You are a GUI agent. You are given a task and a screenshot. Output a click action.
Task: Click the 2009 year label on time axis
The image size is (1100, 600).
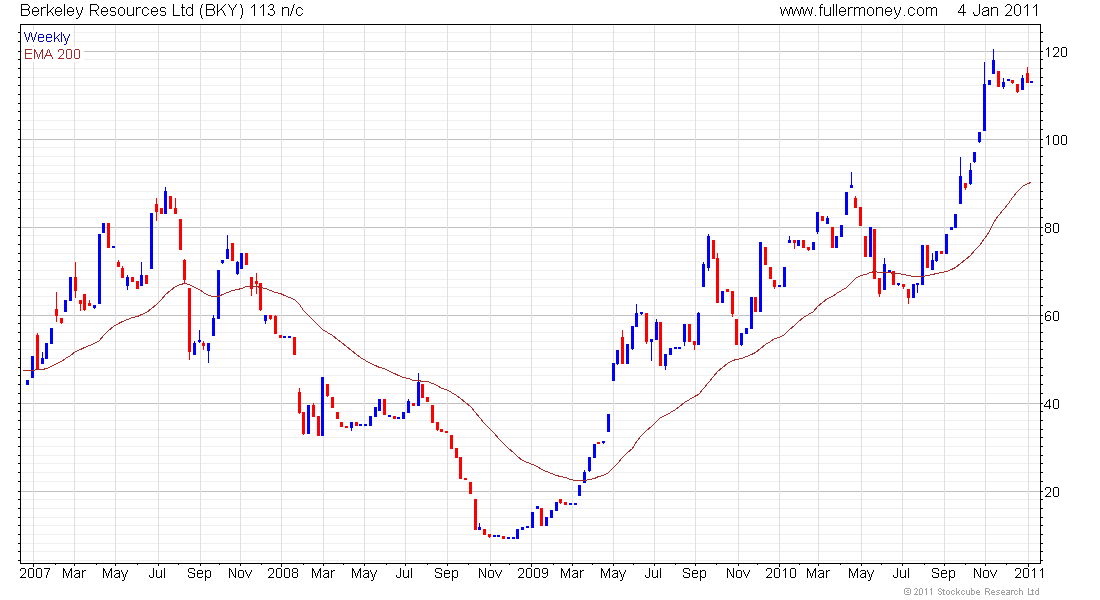click(x=532, y=573)
